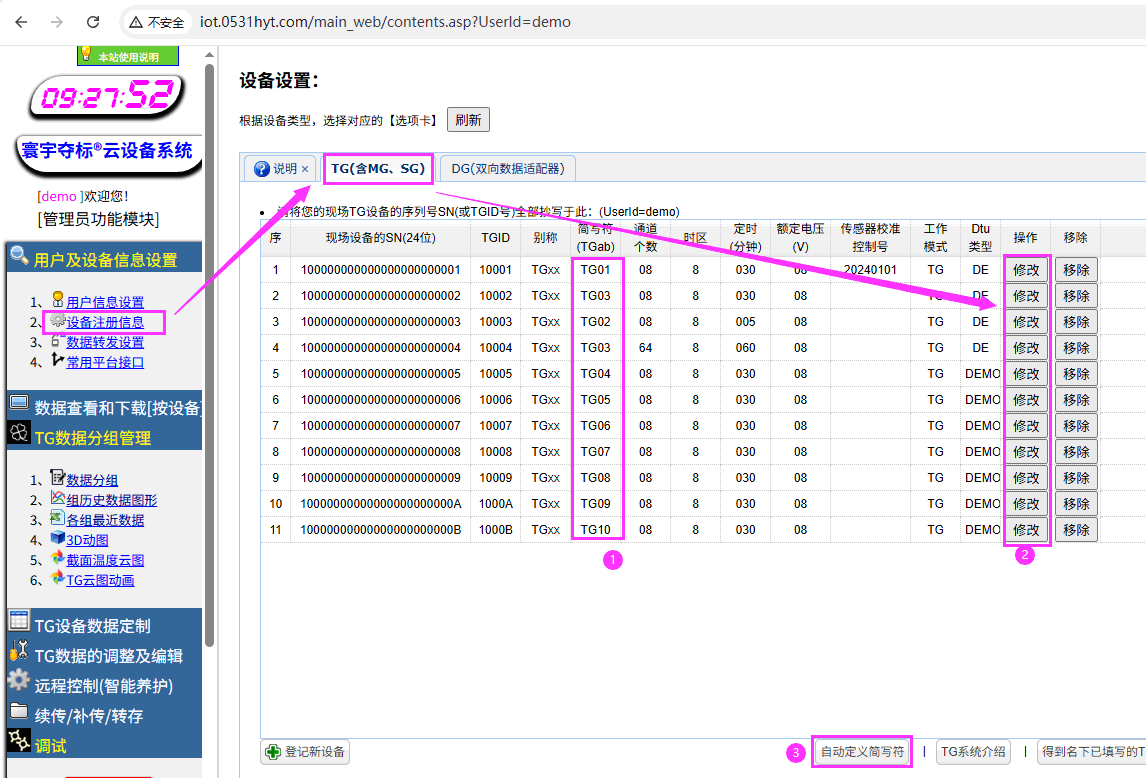Expand the TG数据的调整及编辑 section

click(108, 656)
